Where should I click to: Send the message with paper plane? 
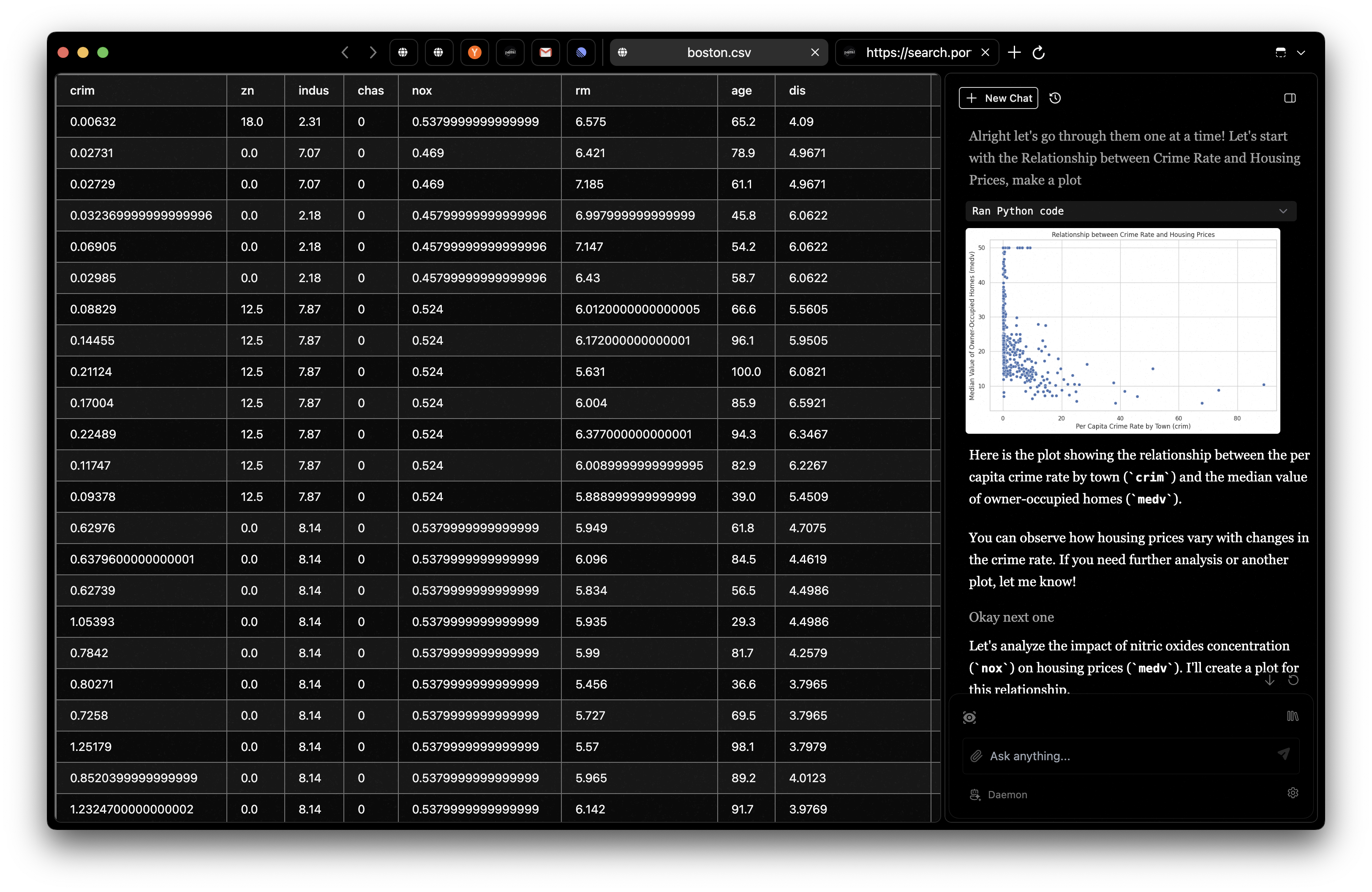(1284, 754)
